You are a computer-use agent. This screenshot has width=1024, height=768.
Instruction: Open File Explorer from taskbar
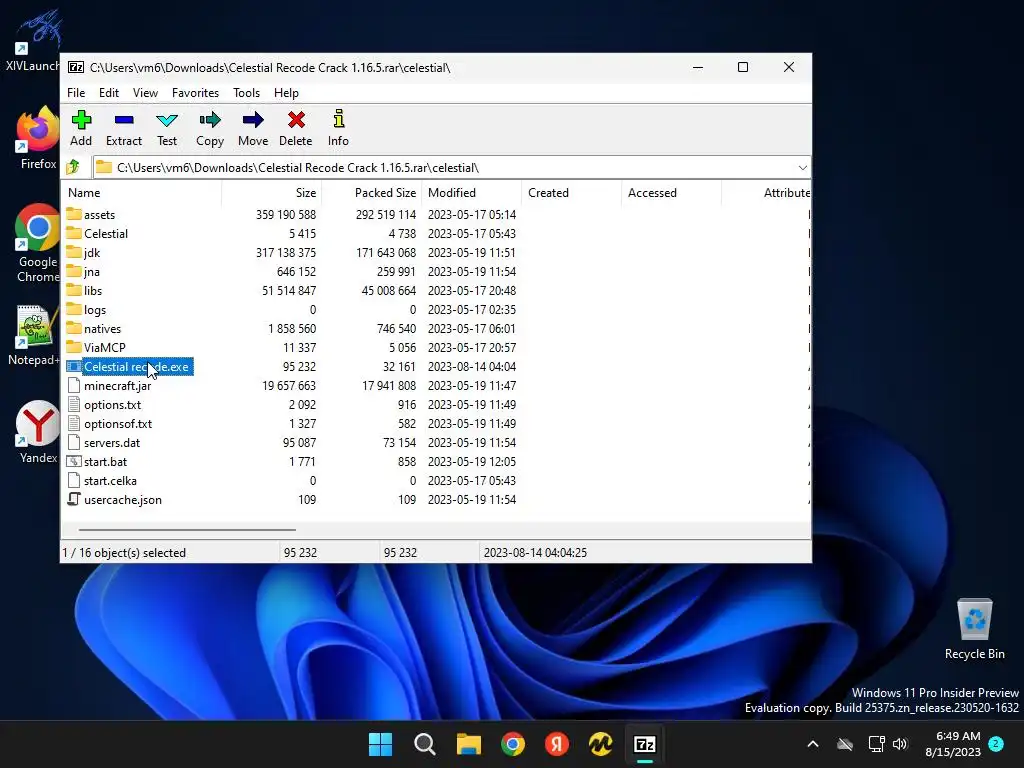(x=468, y=744)
